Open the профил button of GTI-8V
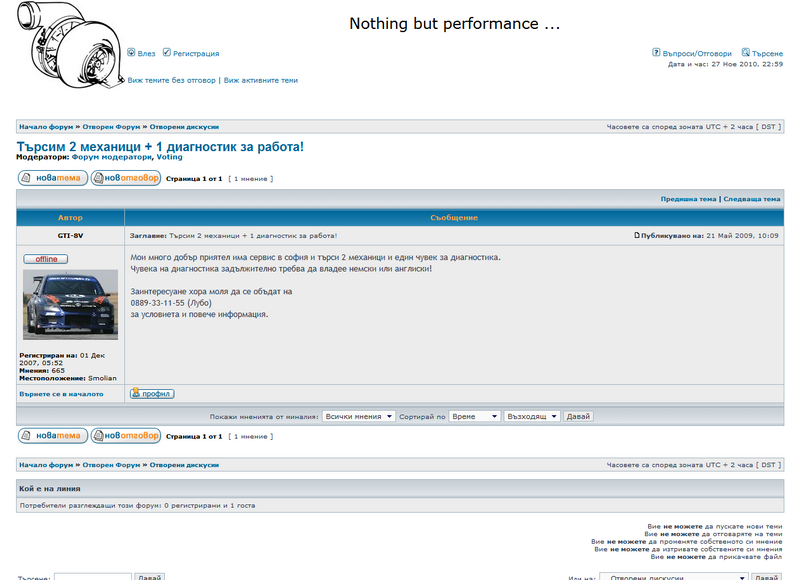 [152, 393]
